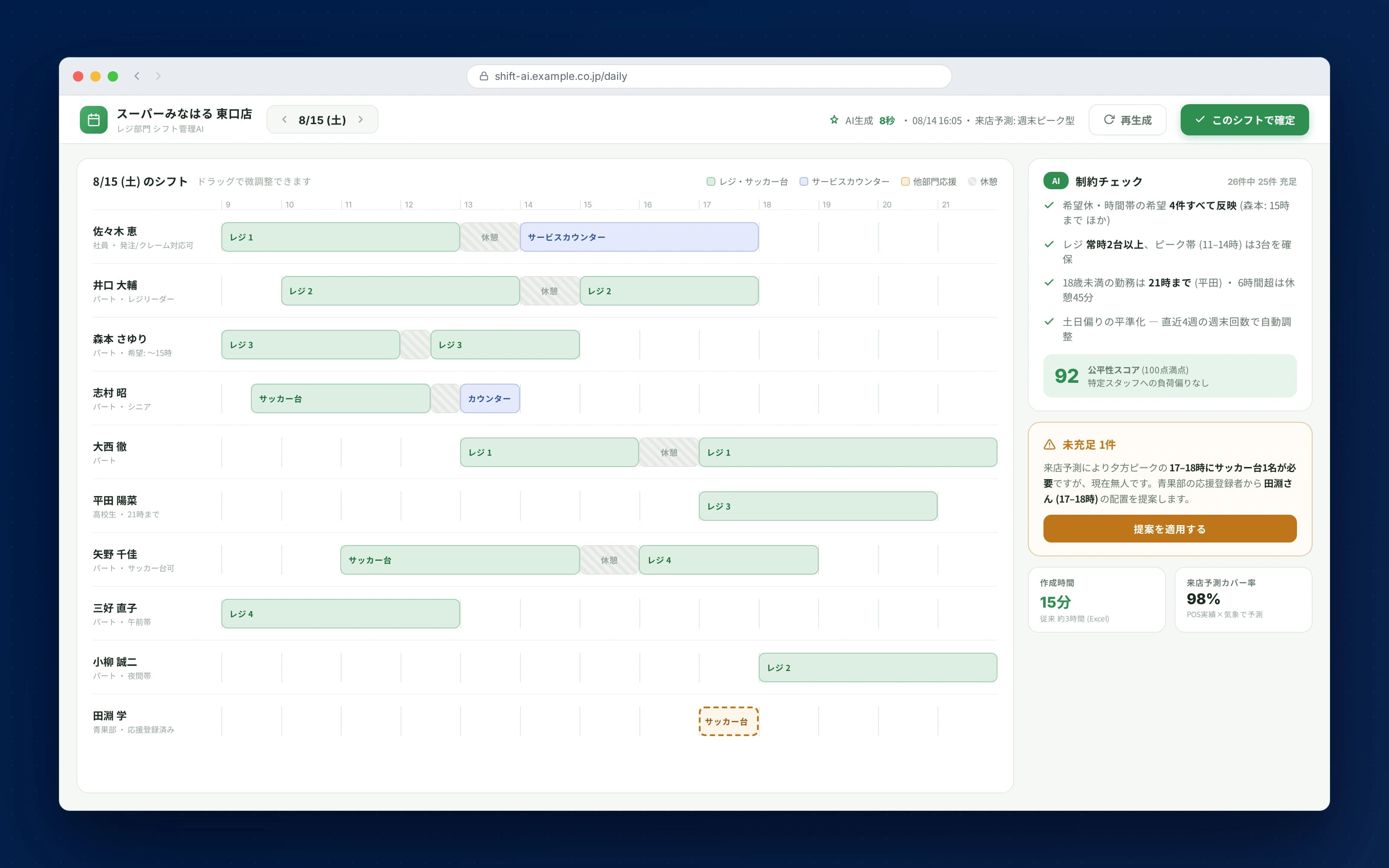This screenshot has height=868, width=1389.
Task: Select 志村 昭's サッカー台 shift block
Action: coord(340,398)
